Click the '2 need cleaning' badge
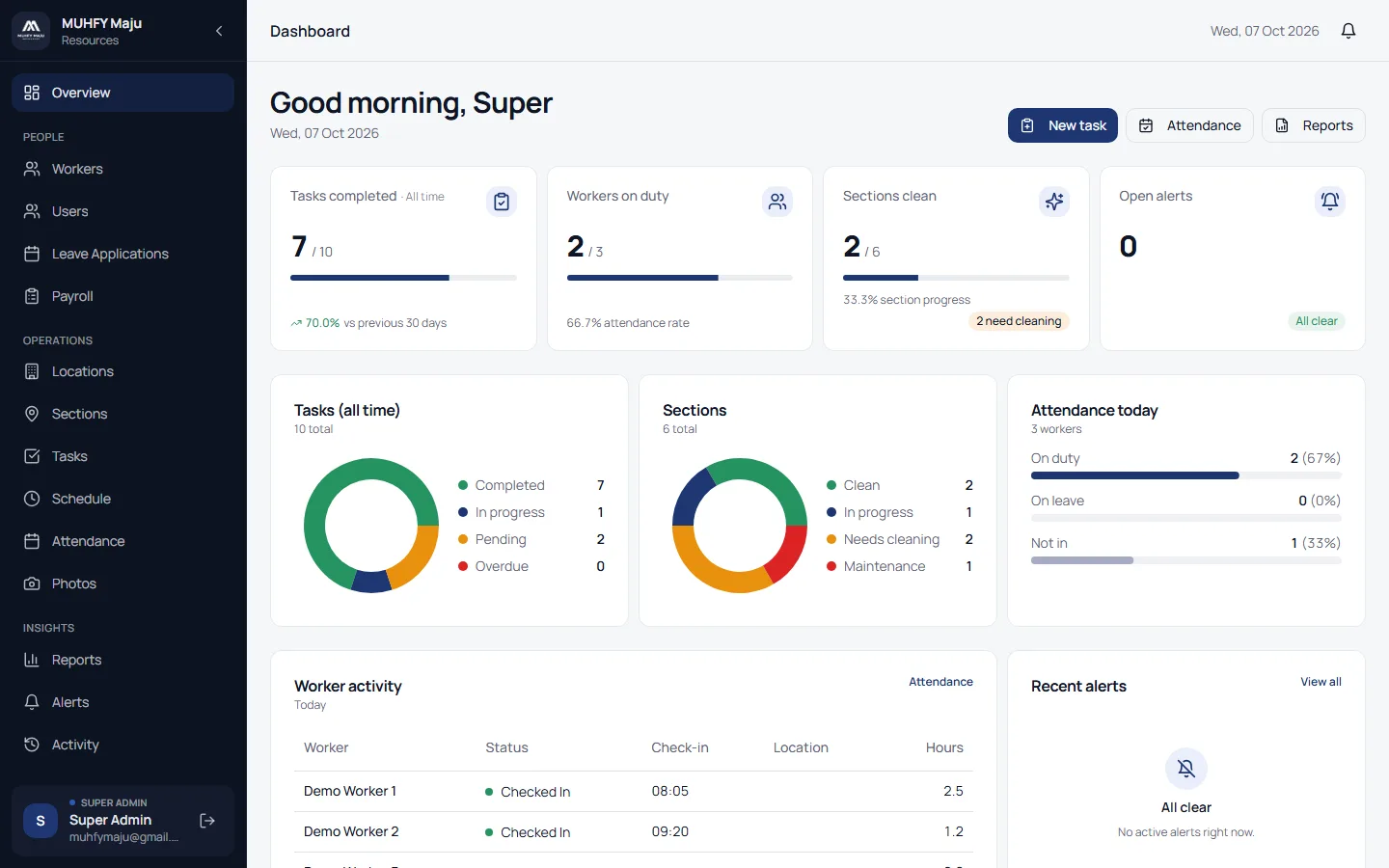 click(x=1019, y=321)
